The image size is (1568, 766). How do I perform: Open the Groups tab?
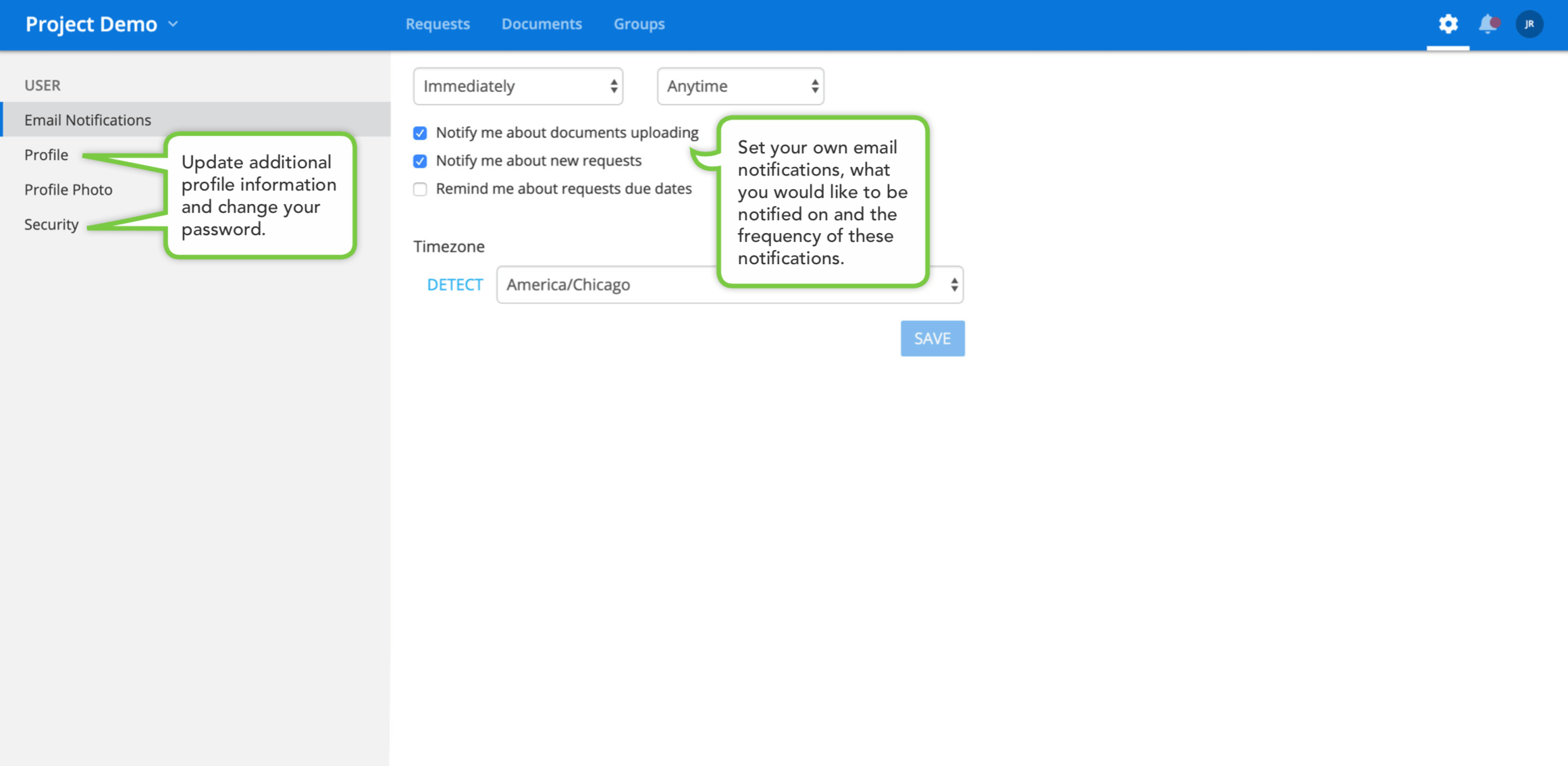pos(639,24)
